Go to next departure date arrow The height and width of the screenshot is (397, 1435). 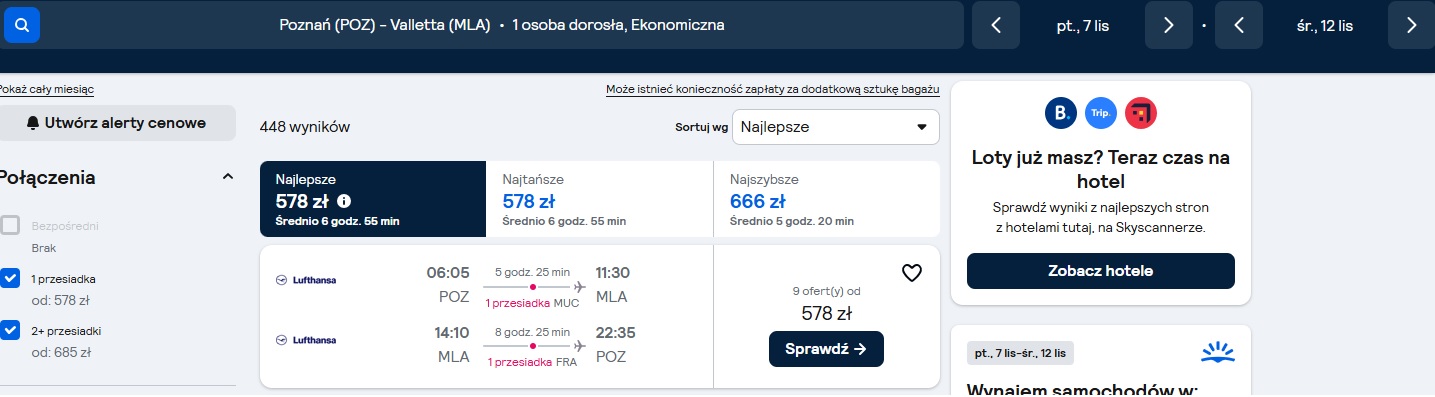pyautogui.click(x=1169, y=25)
